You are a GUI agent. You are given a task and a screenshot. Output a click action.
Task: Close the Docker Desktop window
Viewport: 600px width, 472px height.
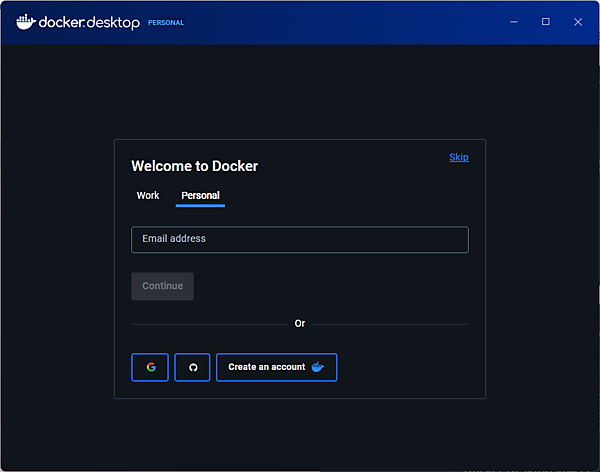(578, 22)
